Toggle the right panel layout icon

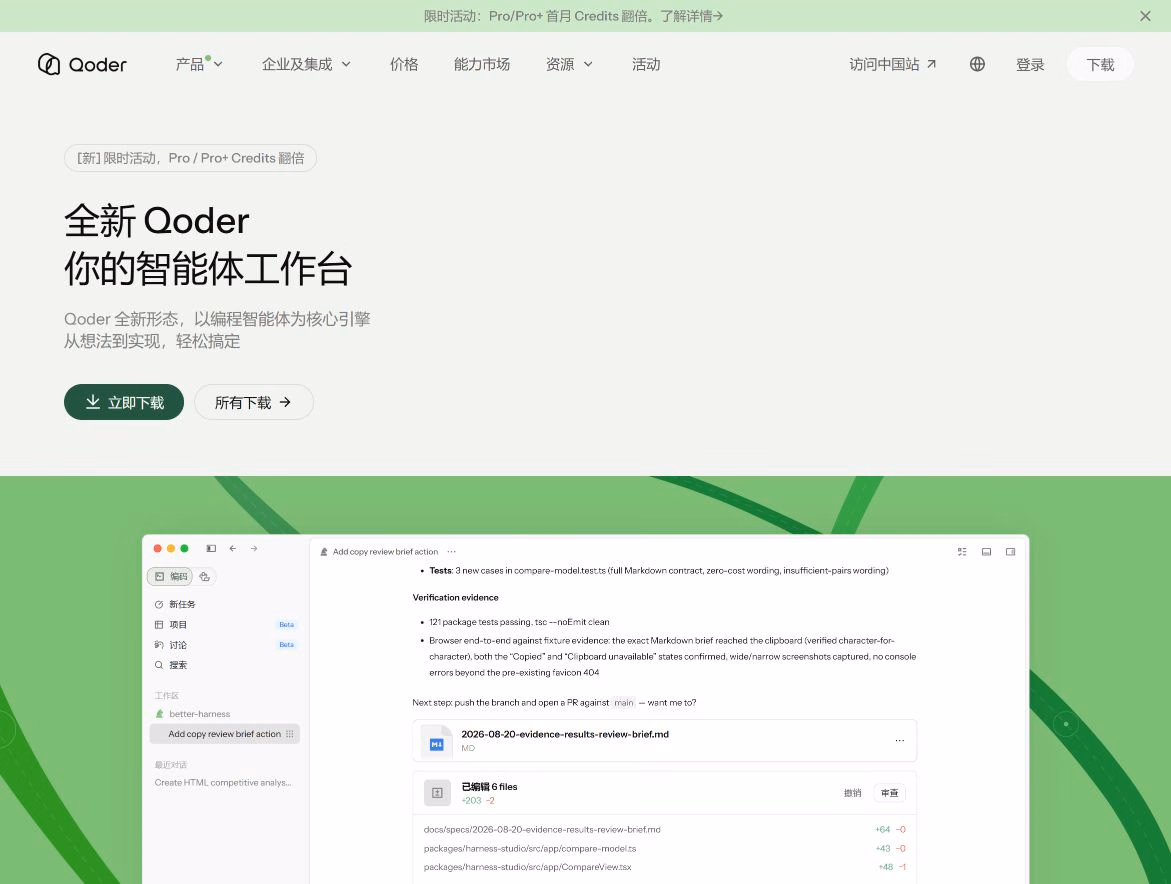1010,552
